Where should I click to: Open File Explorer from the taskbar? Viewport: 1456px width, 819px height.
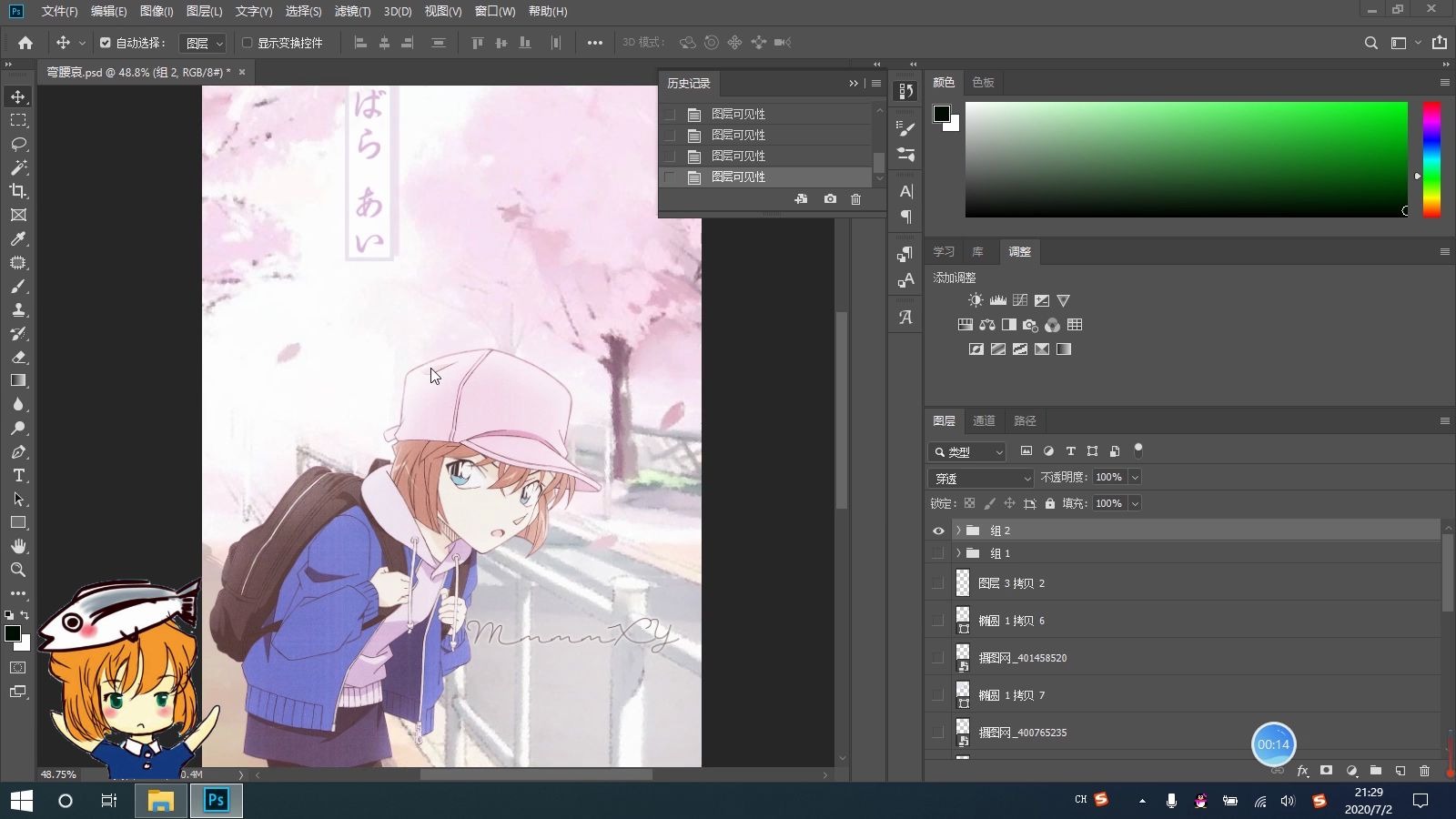point(161,801)
